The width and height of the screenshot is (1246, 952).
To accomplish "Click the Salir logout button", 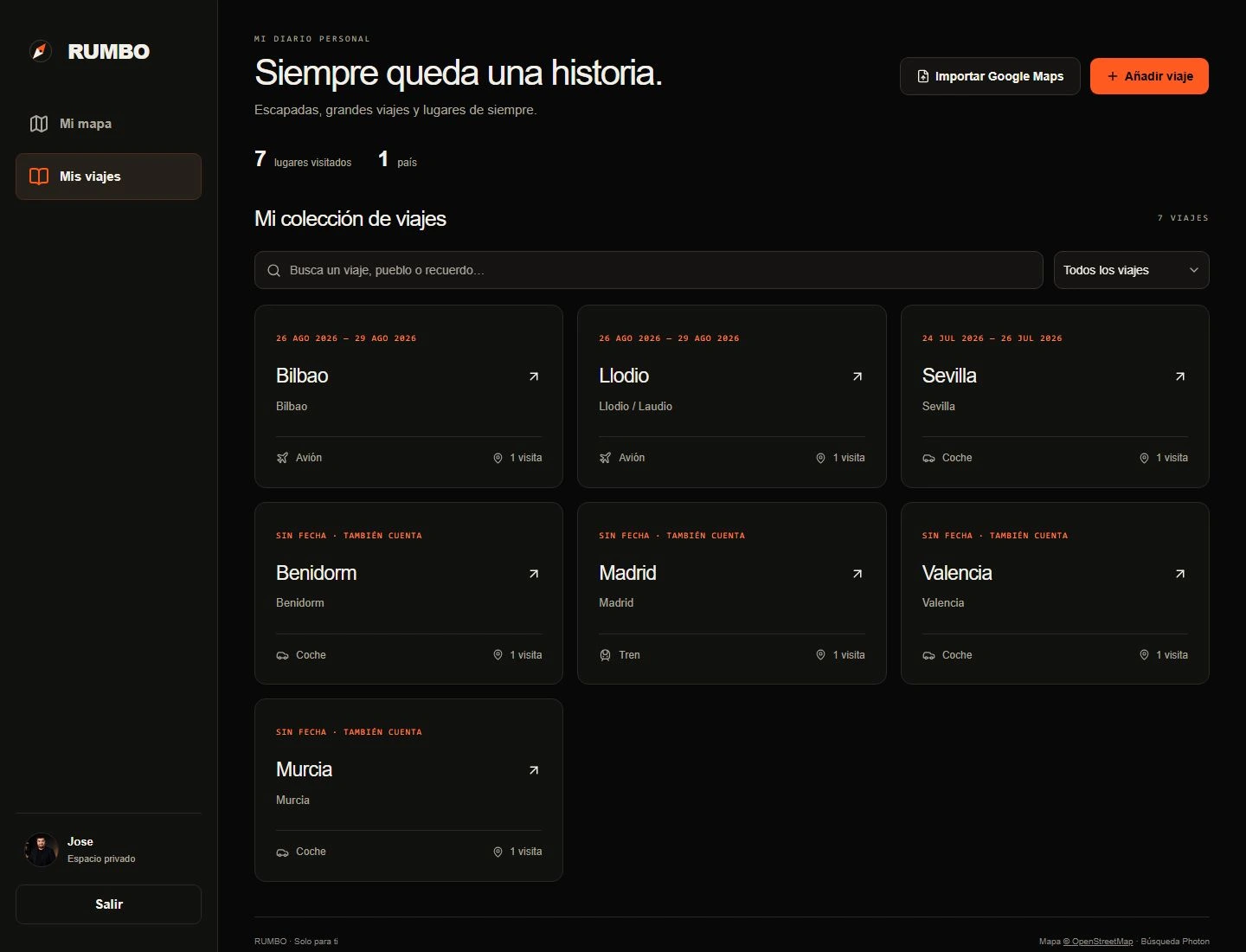I will tap(108, 904).
